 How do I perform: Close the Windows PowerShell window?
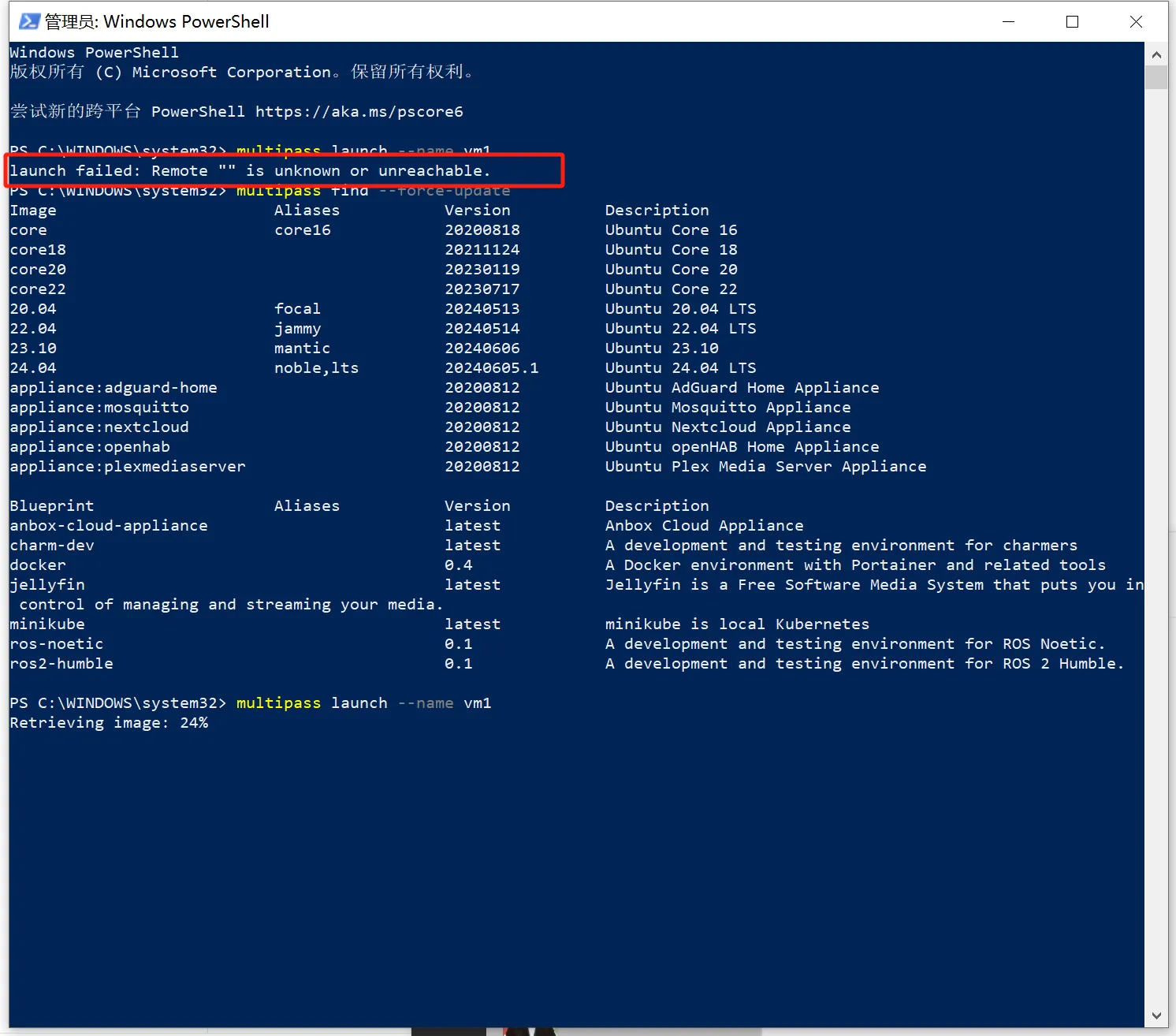coord(1136,22)
